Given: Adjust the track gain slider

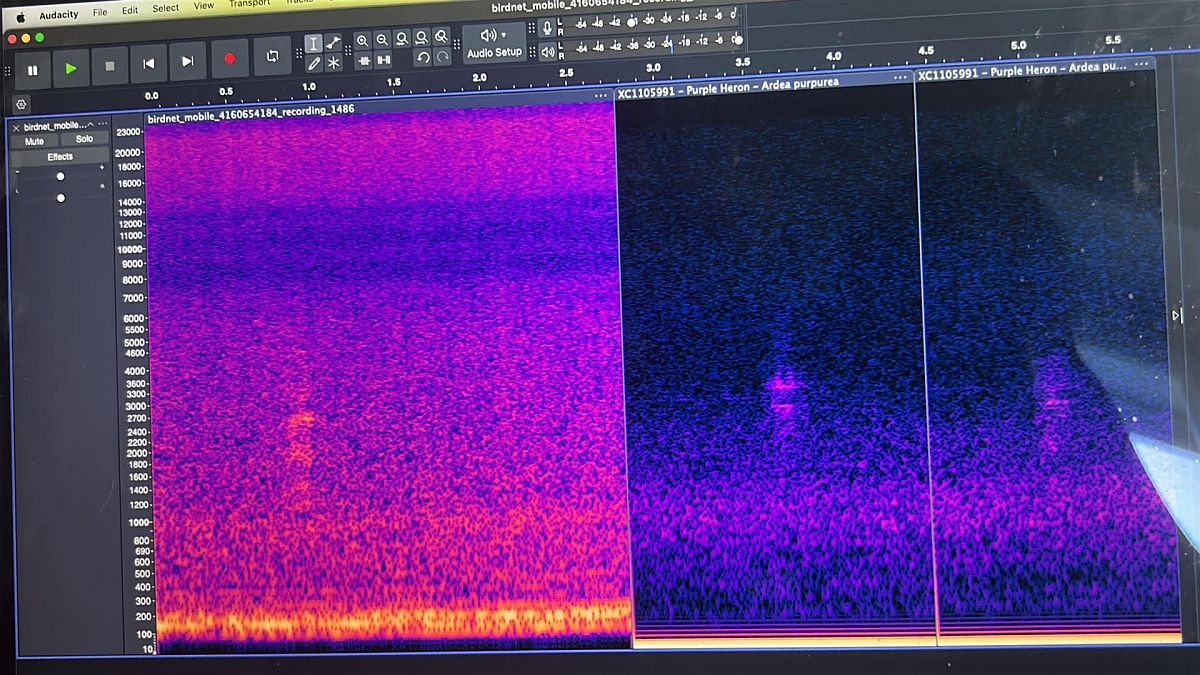Looking at the screenshot, I should 60,176.
